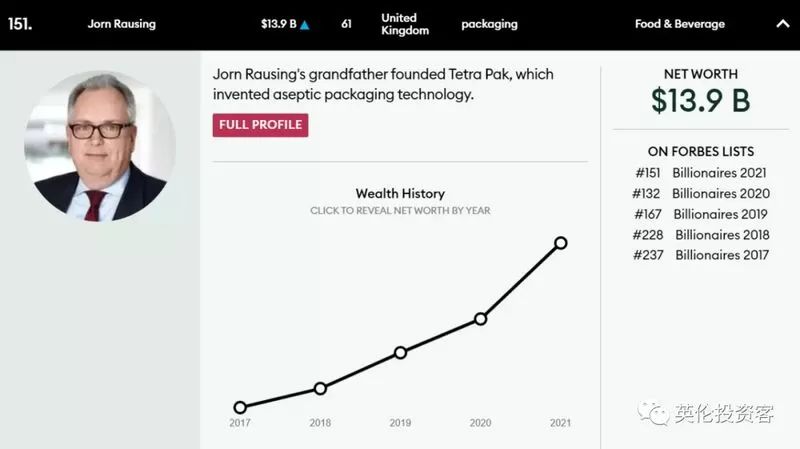
Task: Open the Billionaires 2017 list link
Action: (x=722, y=255)
